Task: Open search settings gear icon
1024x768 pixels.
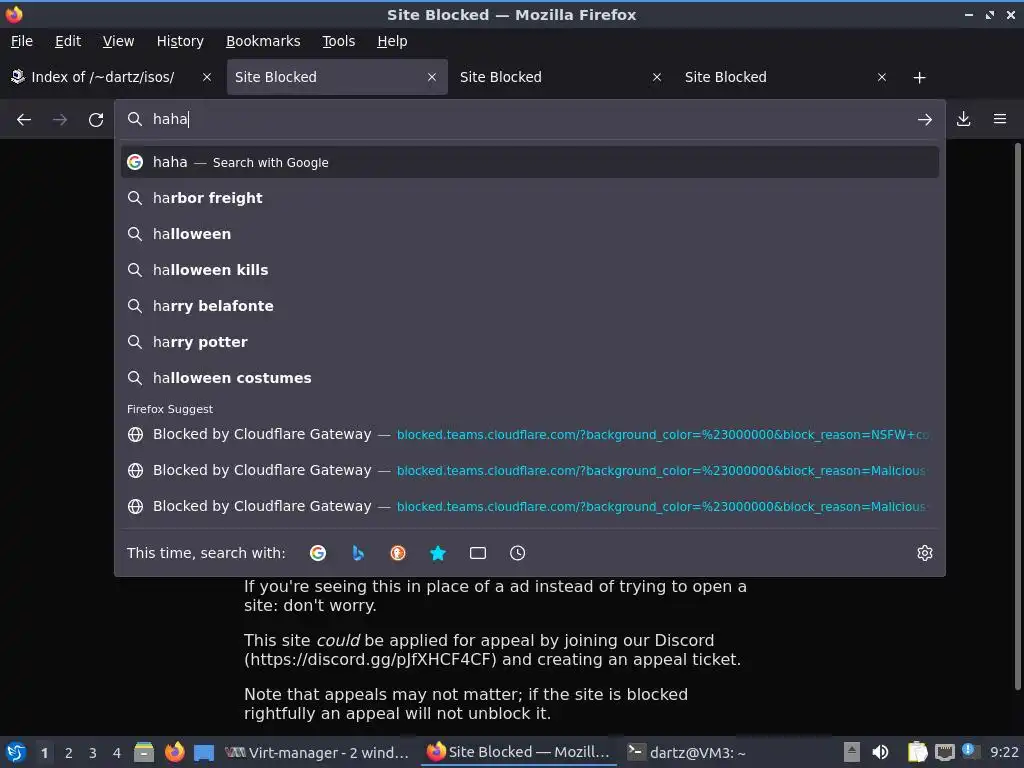Action: 924,553
